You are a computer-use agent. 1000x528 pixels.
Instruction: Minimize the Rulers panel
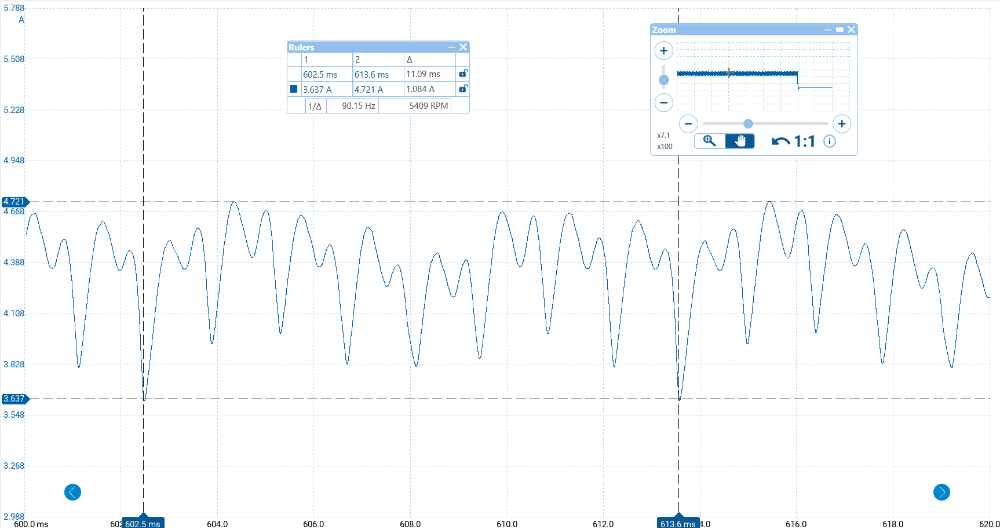click(451, 47)
